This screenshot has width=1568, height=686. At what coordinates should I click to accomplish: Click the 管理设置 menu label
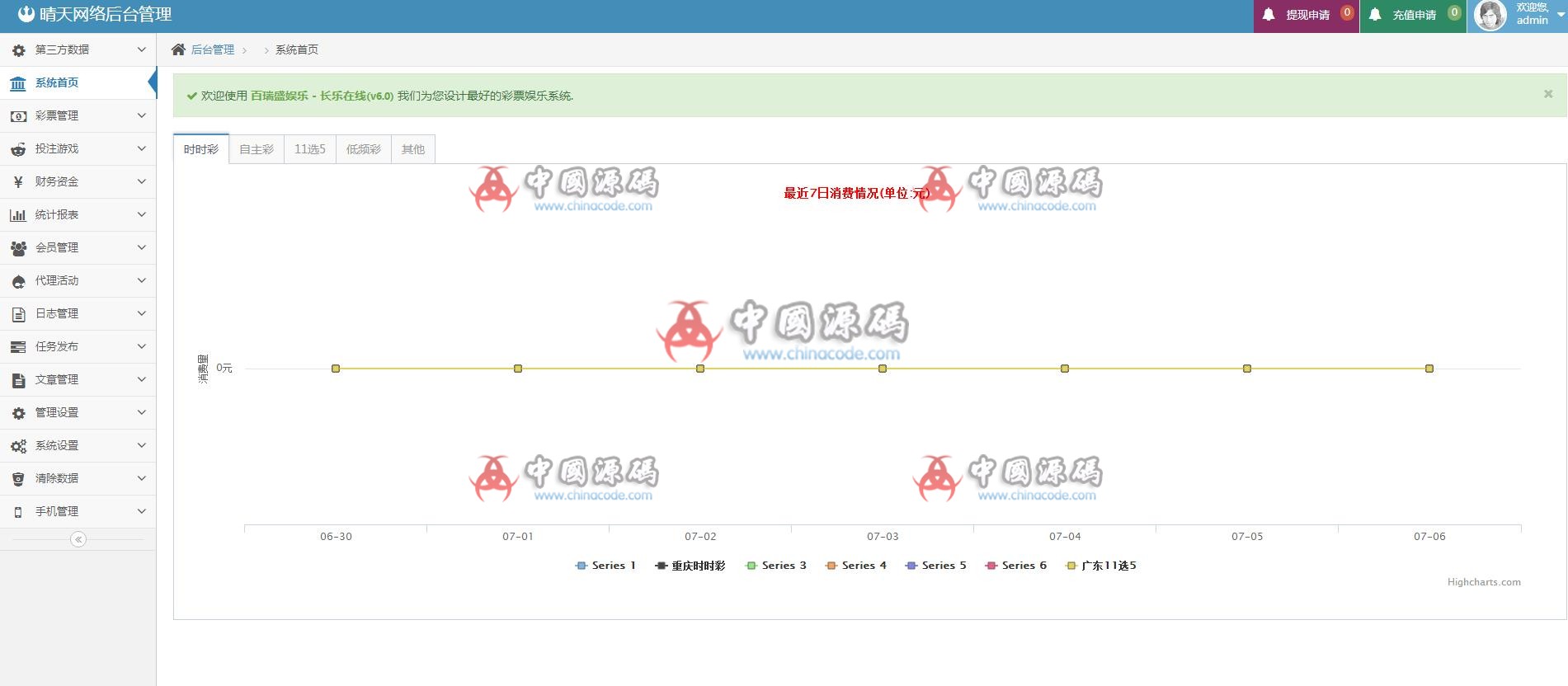57,412
